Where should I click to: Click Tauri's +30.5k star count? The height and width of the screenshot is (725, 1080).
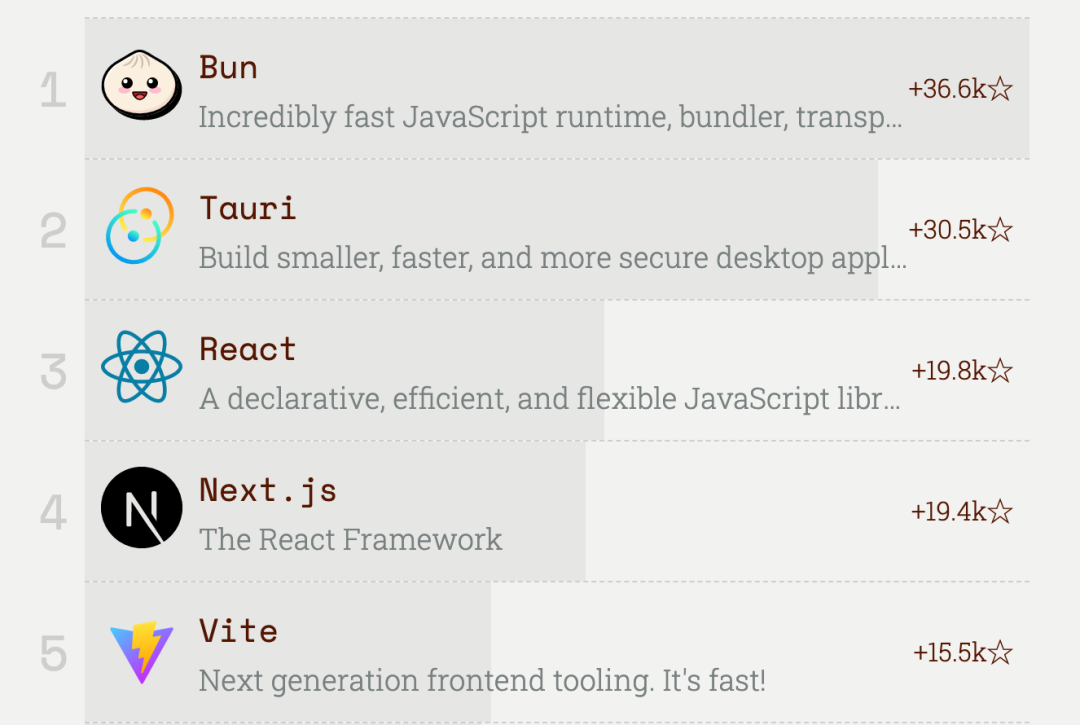960,231
